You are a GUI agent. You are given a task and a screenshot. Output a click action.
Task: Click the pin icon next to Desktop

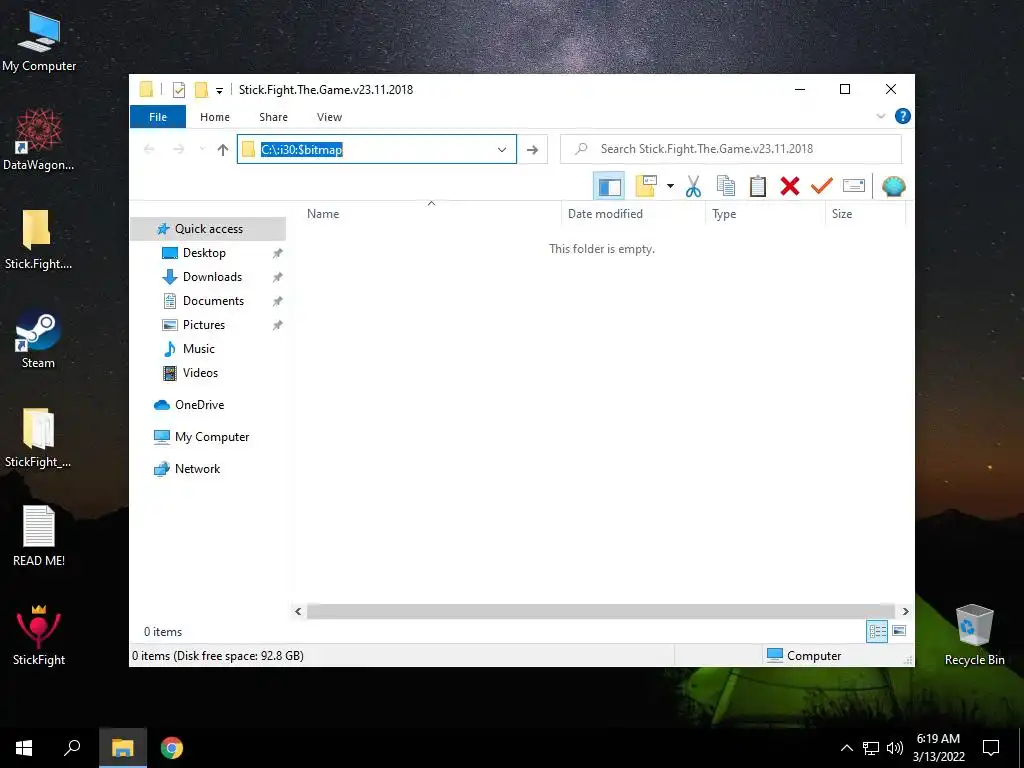point(278,253)
